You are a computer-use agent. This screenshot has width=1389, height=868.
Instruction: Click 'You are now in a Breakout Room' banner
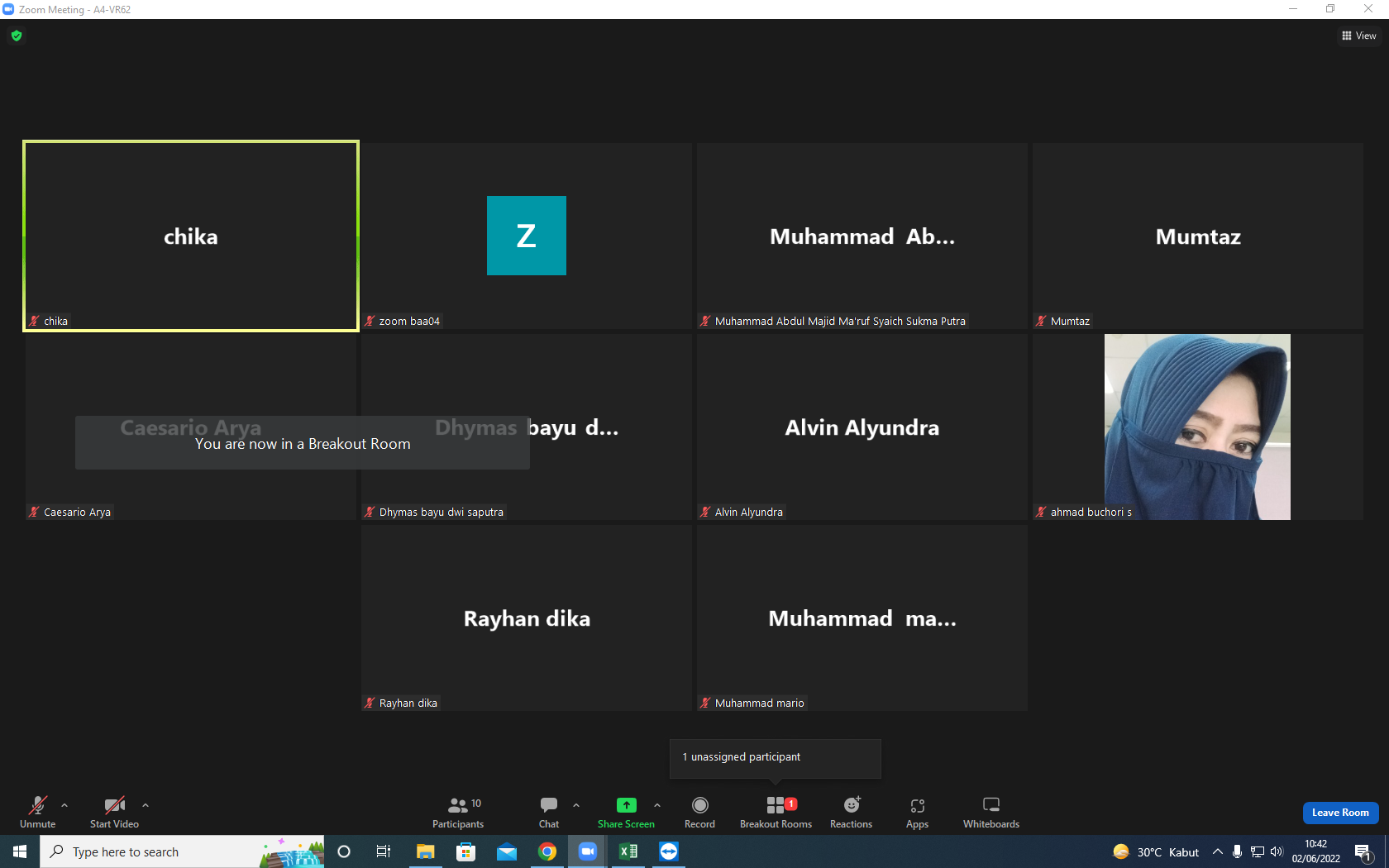303,443
